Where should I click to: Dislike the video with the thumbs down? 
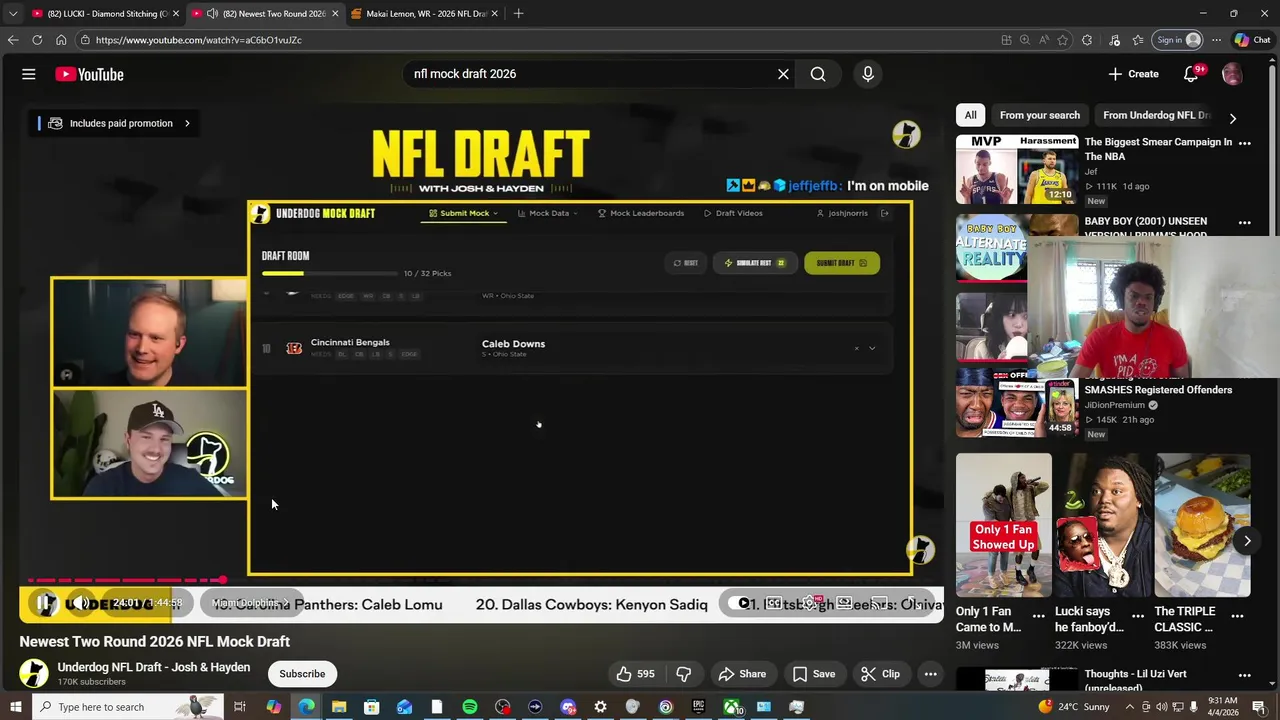(684, 674)
